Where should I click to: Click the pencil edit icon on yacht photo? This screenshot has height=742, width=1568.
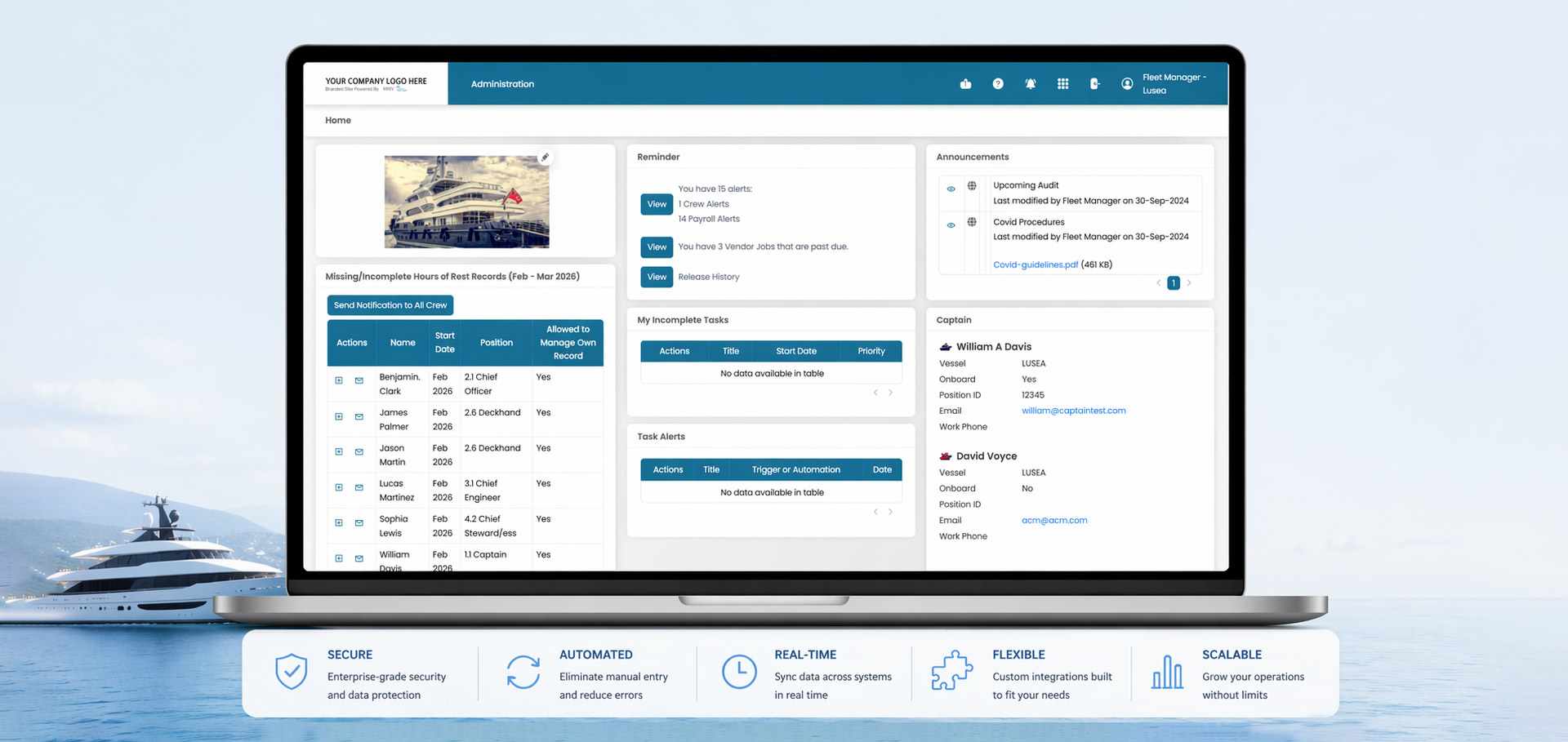coord(545,158)
